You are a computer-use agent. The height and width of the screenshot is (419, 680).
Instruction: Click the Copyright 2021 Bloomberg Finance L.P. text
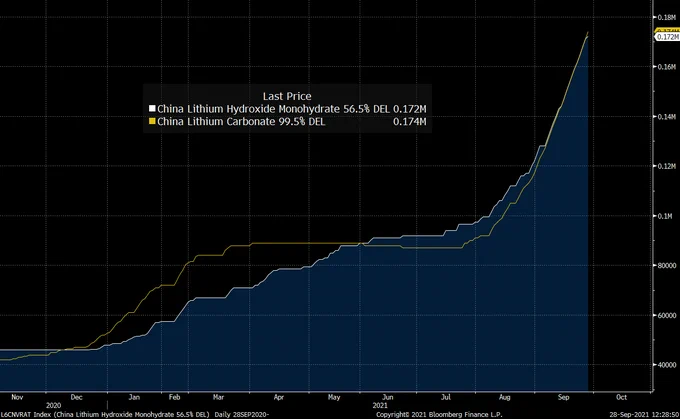pyautogui.click(x=439, y=415)
